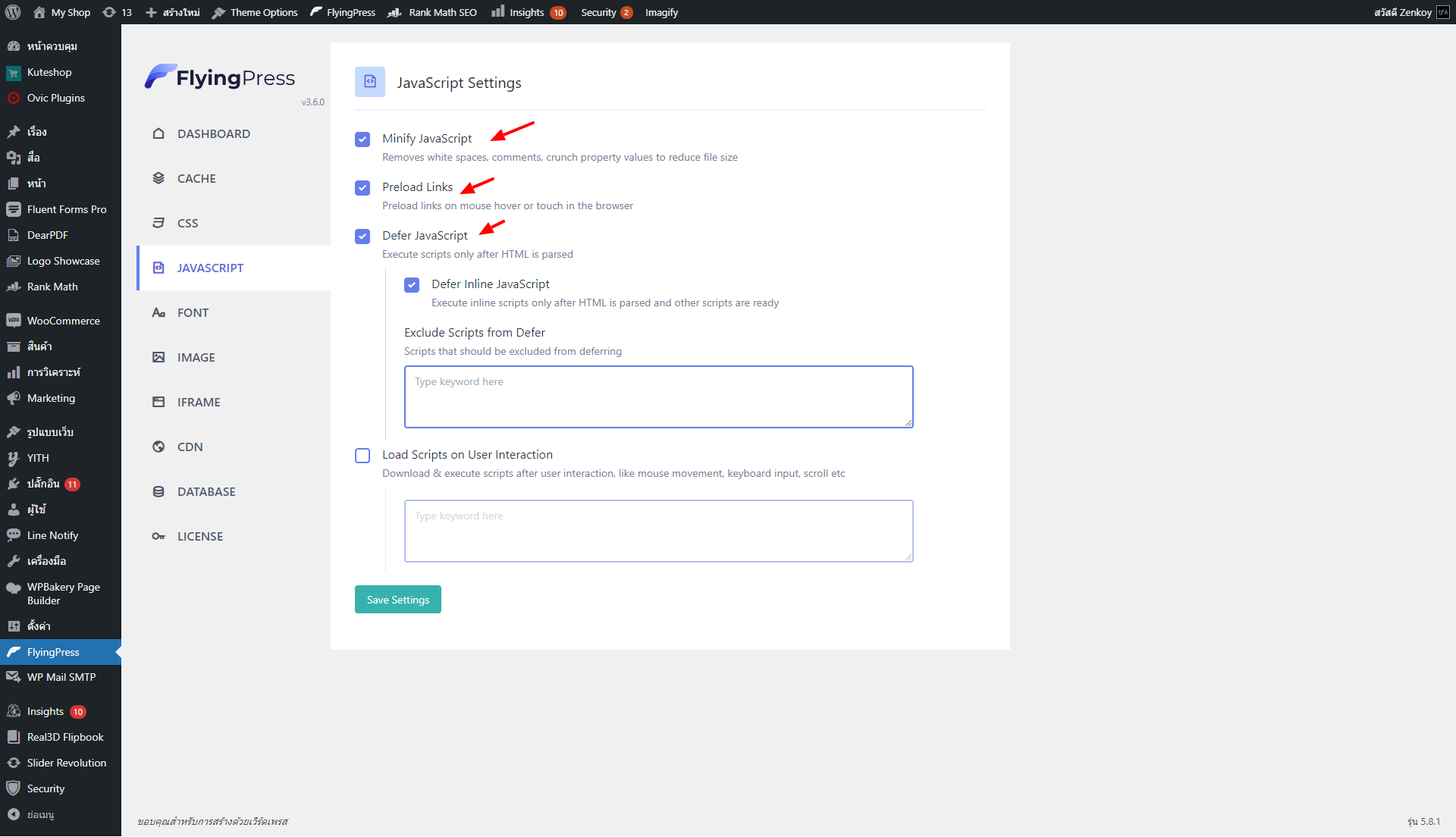Enable Load Scripts on User Interaction
Image resolution: width=1456 pixels, height=837 pixels.
362,456
